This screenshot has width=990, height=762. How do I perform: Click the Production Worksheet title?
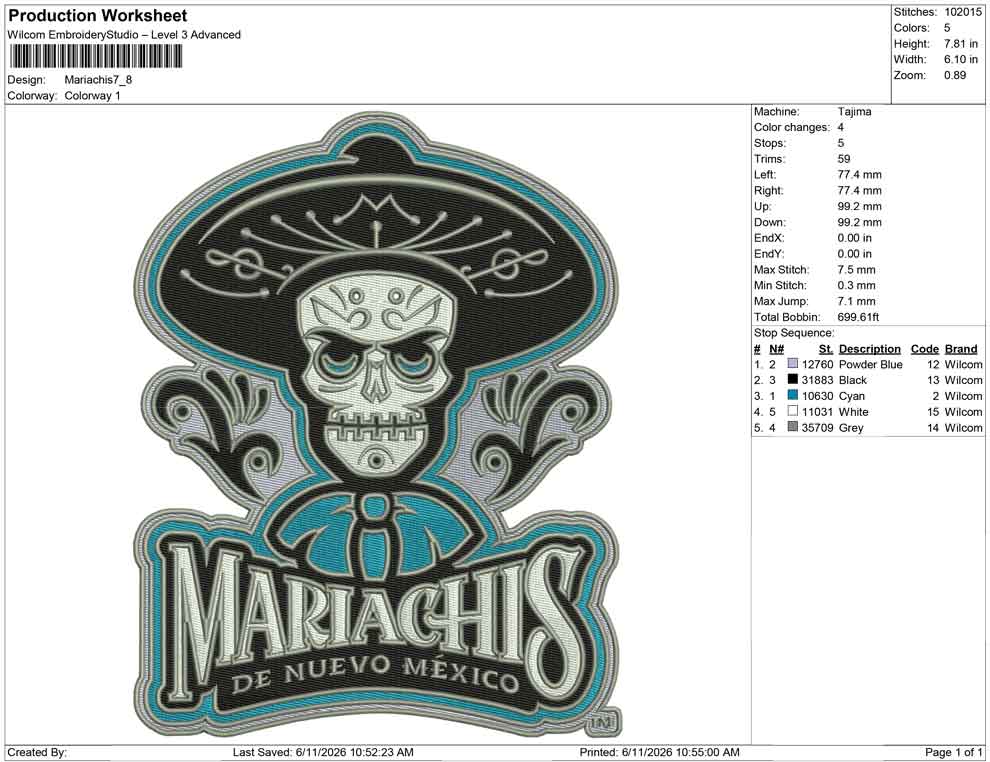[98, 16]
